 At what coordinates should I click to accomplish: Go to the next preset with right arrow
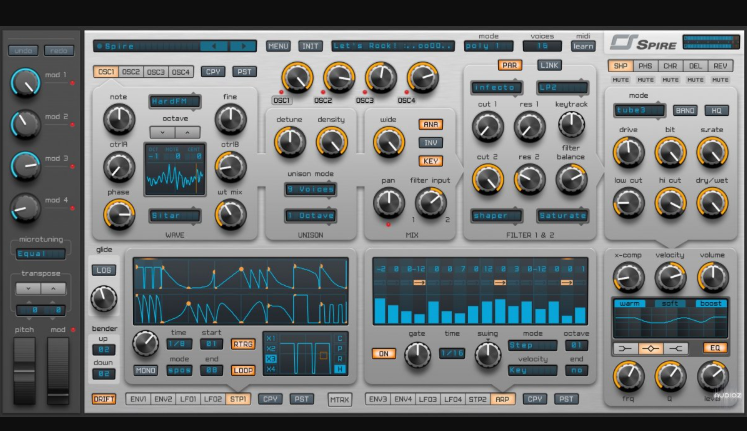pyautogui.click(x=241, y=46)
